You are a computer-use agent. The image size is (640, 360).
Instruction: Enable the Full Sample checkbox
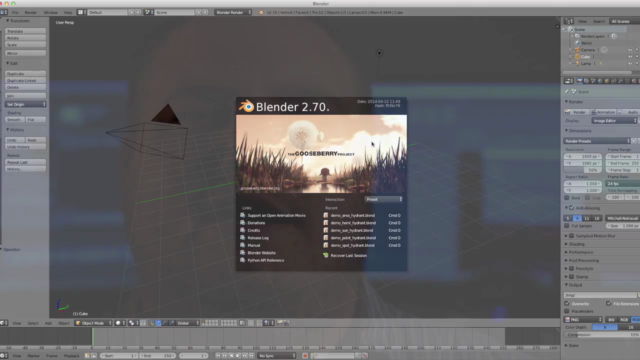567,226
